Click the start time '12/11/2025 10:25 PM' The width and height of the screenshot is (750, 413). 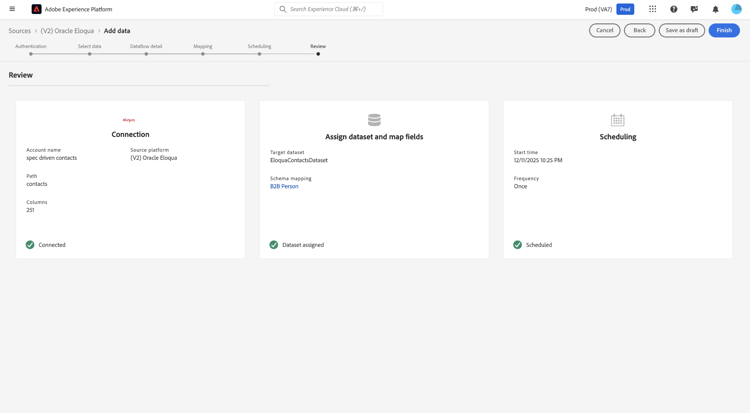(538, 160)
